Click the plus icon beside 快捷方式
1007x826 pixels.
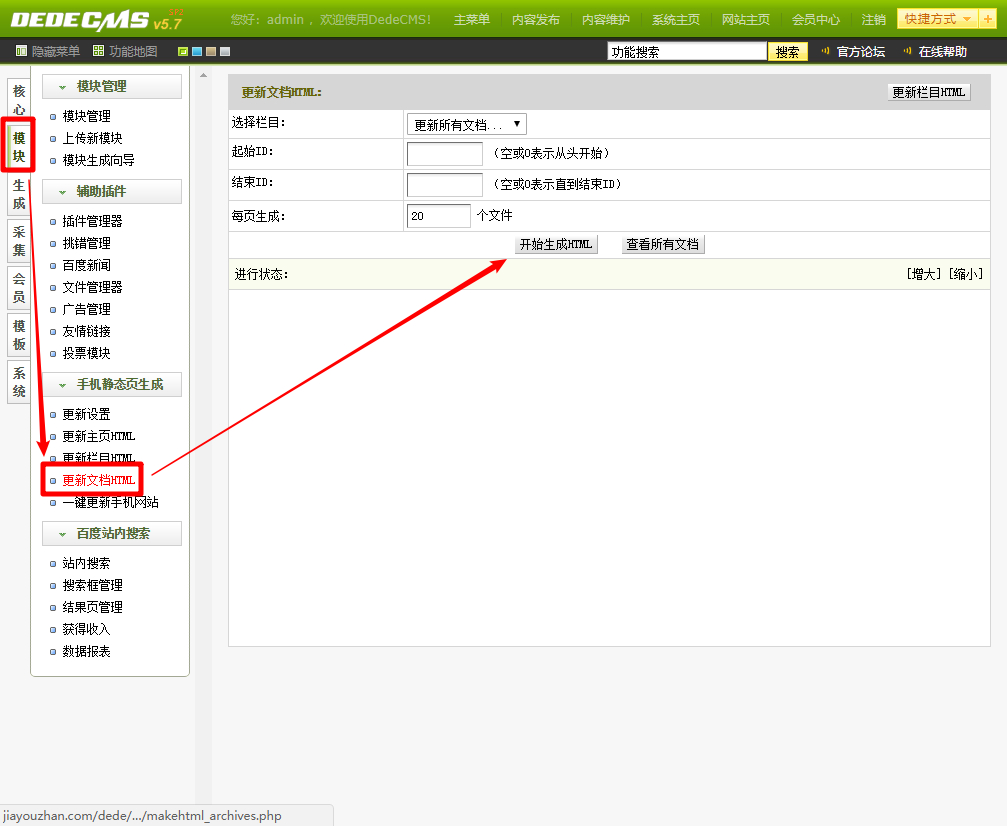click(x=989, y=19)
